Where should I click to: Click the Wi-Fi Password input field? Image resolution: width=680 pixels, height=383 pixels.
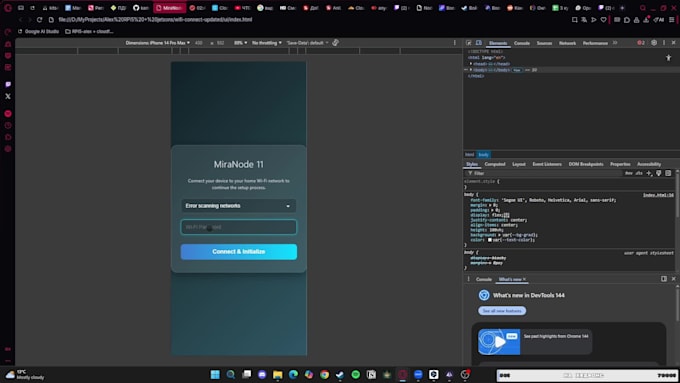(x=239, y=227)
